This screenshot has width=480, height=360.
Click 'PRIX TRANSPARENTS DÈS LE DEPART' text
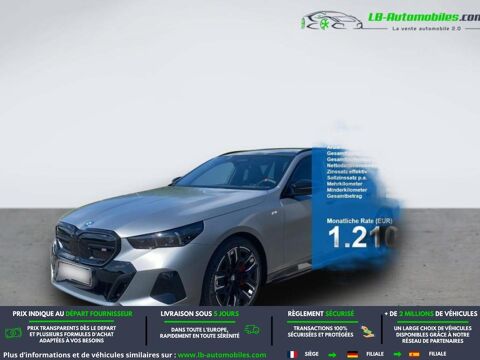pyautogui.click(x=71, y=328)
